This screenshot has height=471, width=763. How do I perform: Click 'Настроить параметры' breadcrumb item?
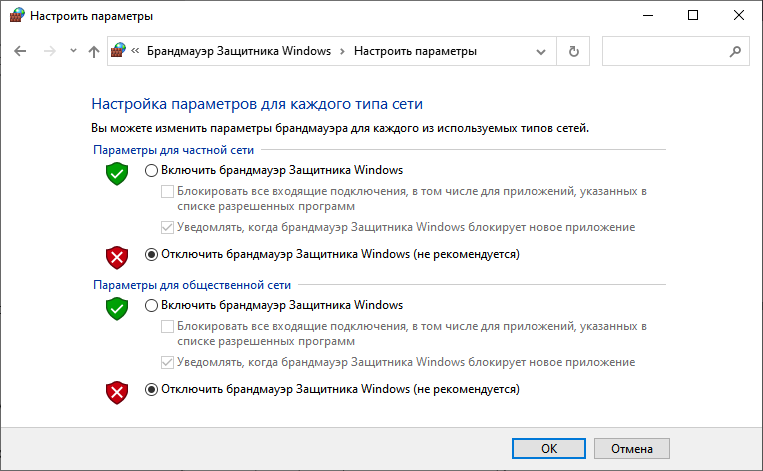[x=415, y=51]
